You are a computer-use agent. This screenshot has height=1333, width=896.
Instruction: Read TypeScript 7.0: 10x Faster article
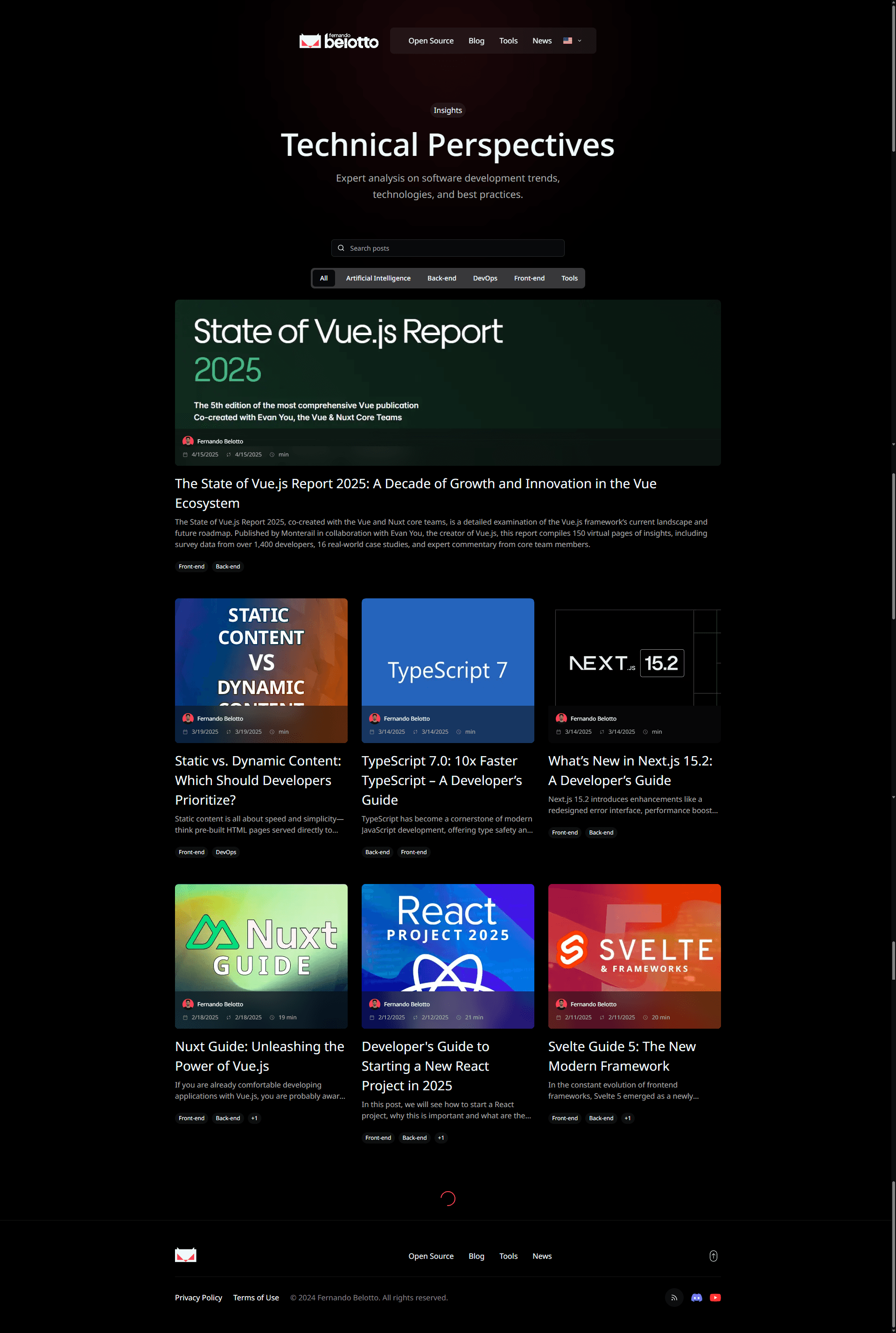tap(442, 780)
